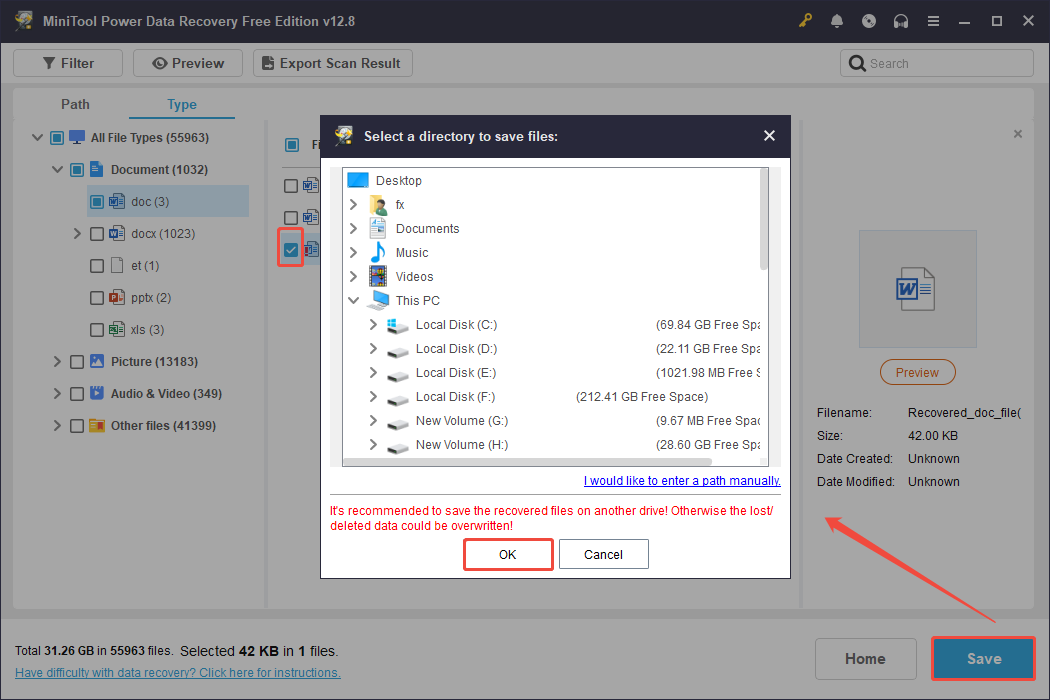Click the Preview toolbar button
The height and width of the screenshot is (700, 1050).
tap(188, 63)
